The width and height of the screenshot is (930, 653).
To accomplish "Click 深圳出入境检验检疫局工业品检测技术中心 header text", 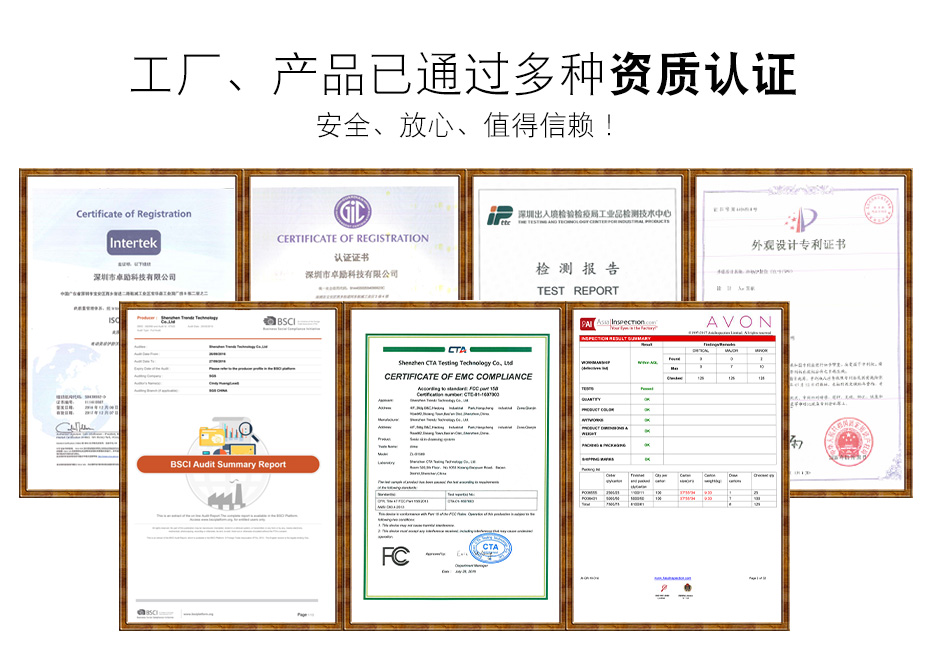I will pyautogui.click(x=594, y=213).
